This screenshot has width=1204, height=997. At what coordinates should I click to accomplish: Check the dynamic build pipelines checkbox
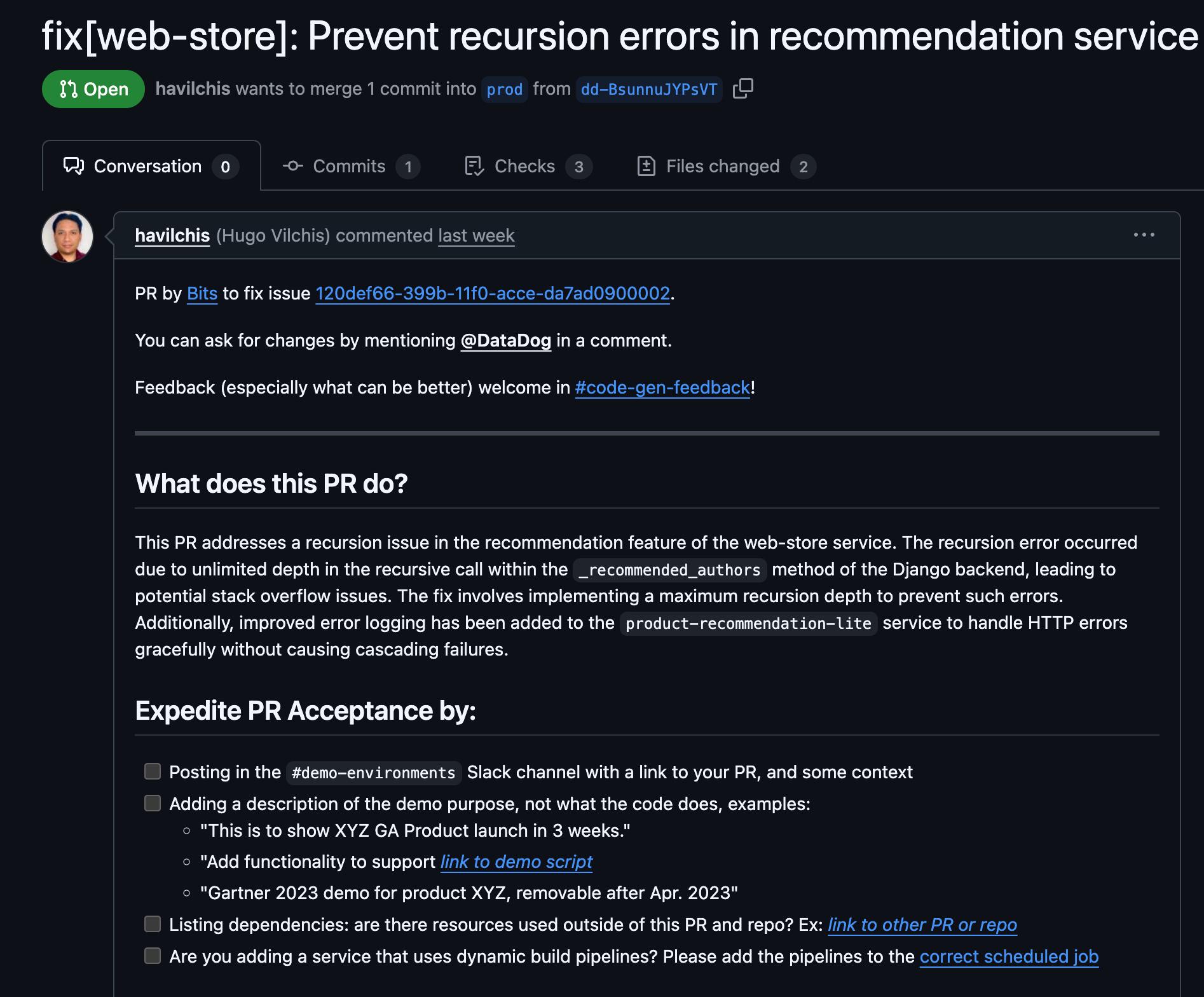click(152, 955)
